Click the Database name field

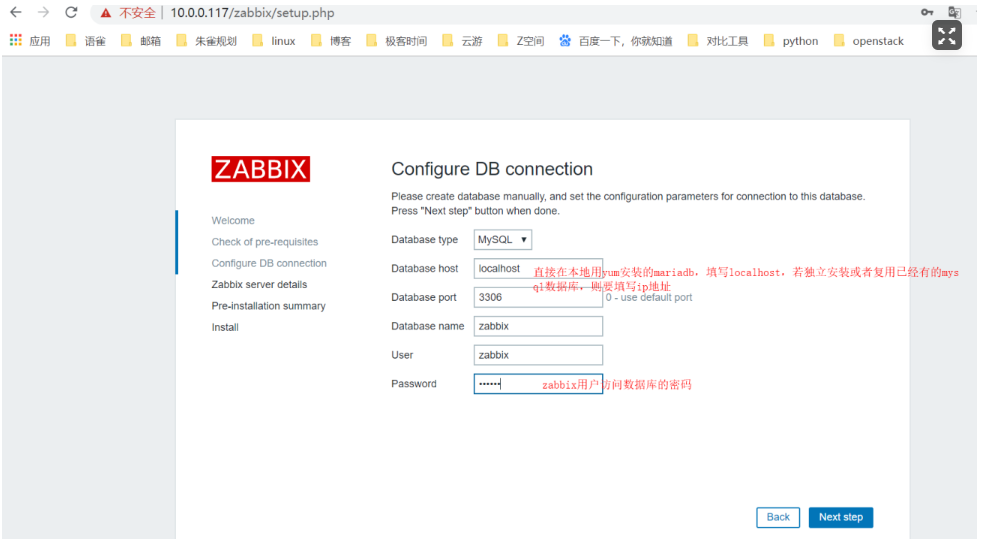(538, 326)
